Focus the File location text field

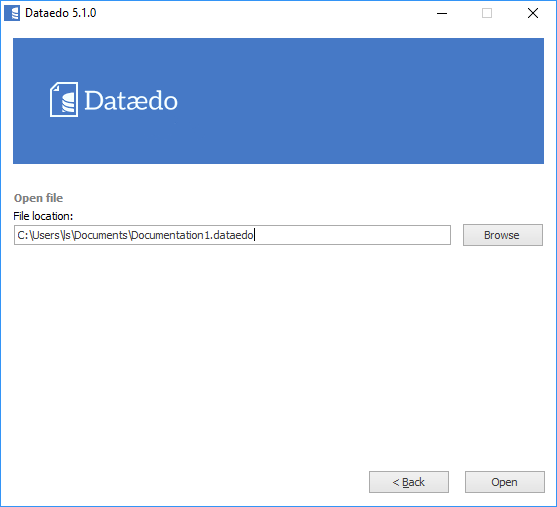tap(232, 235)
